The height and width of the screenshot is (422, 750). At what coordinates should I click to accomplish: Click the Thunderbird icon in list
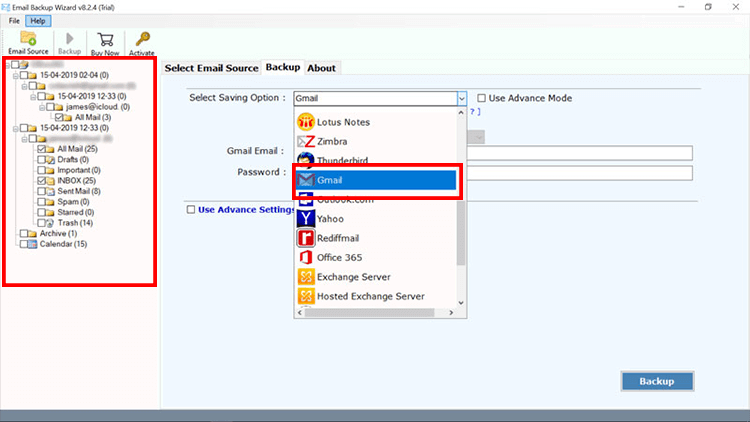[x=306, y=158]
